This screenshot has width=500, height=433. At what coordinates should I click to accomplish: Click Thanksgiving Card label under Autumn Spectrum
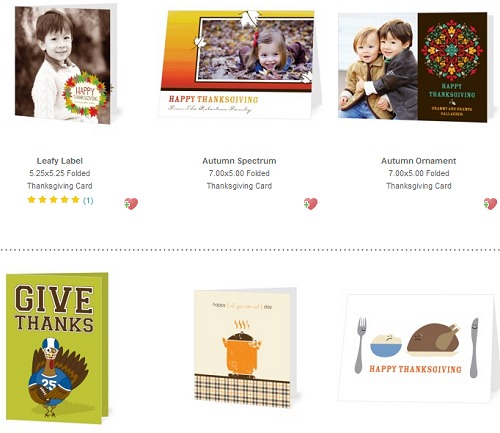[239, 186]
